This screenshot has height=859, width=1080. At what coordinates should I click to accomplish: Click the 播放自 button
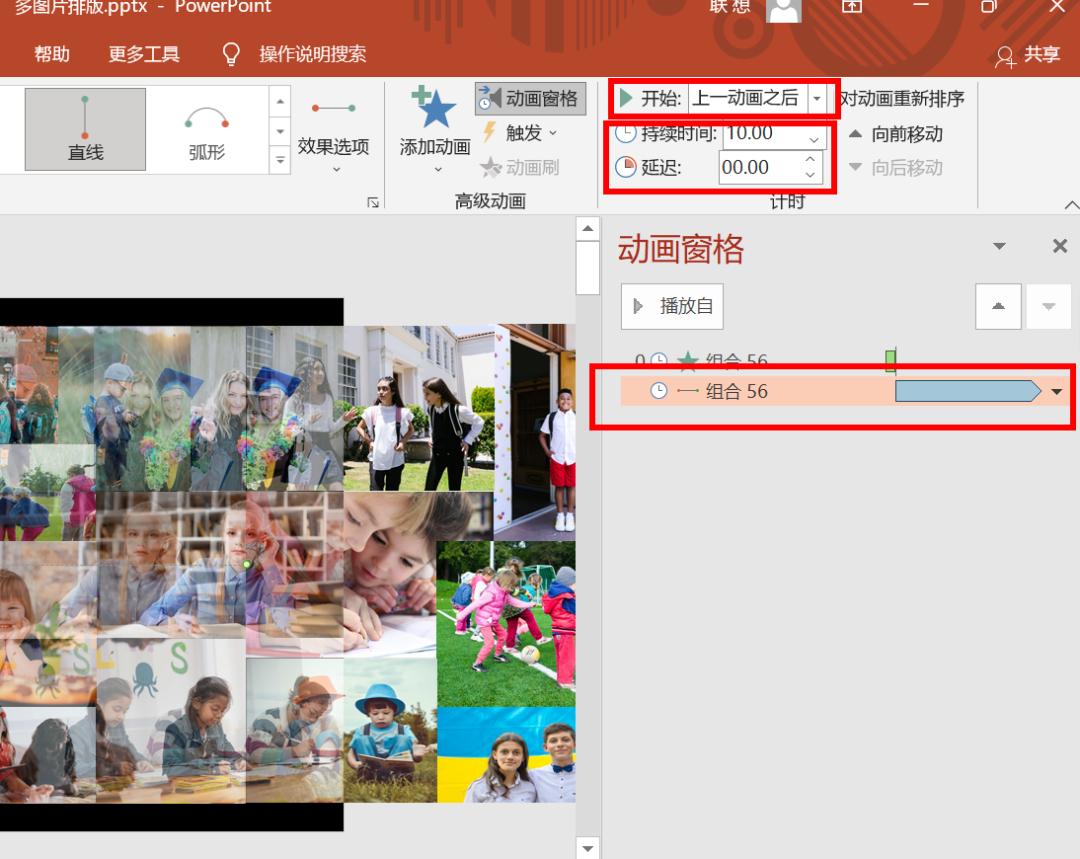point(671,306)
